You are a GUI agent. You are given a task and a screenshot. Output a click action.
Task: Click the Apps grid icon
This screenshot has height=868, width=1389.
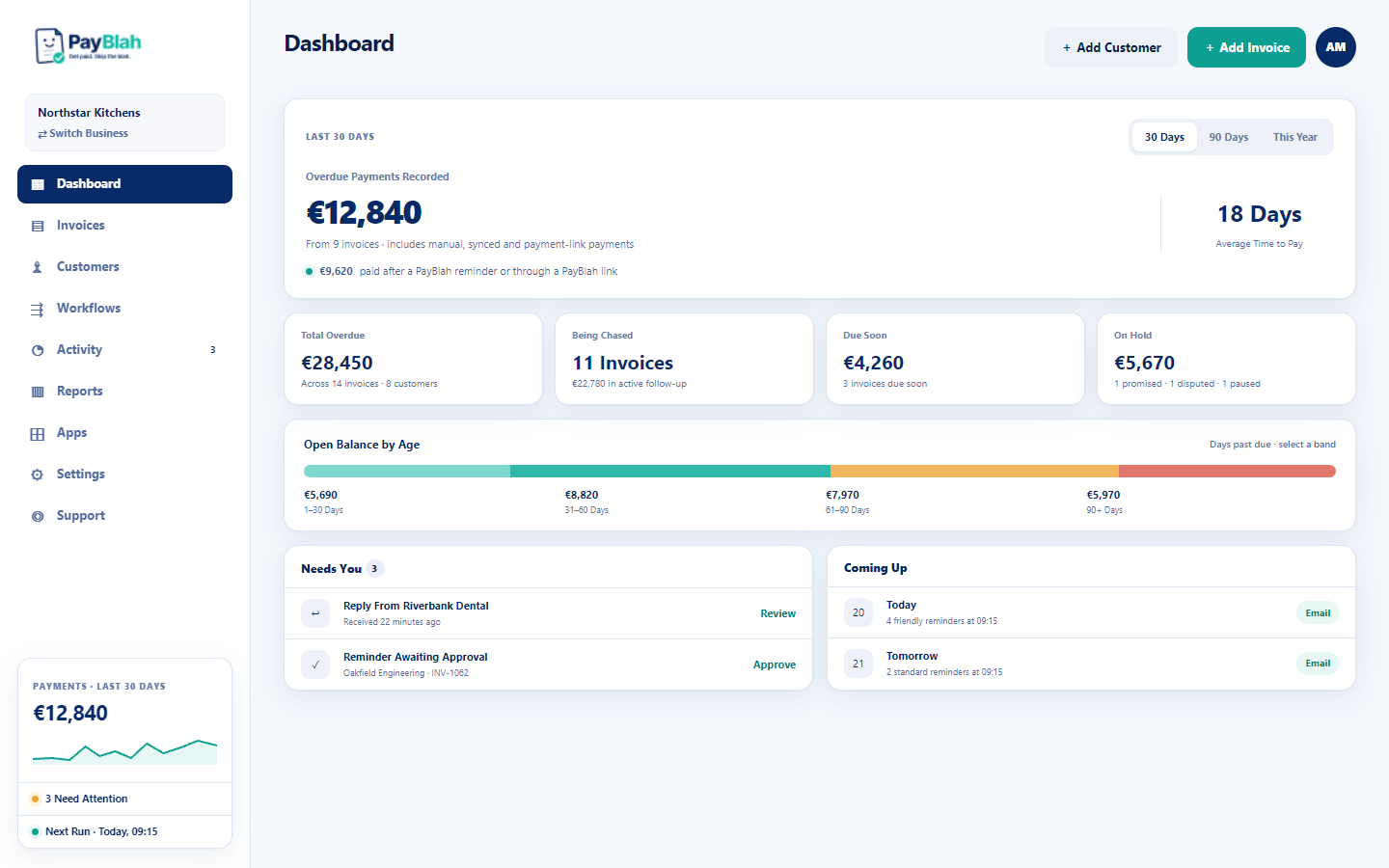tap(38, 433)
